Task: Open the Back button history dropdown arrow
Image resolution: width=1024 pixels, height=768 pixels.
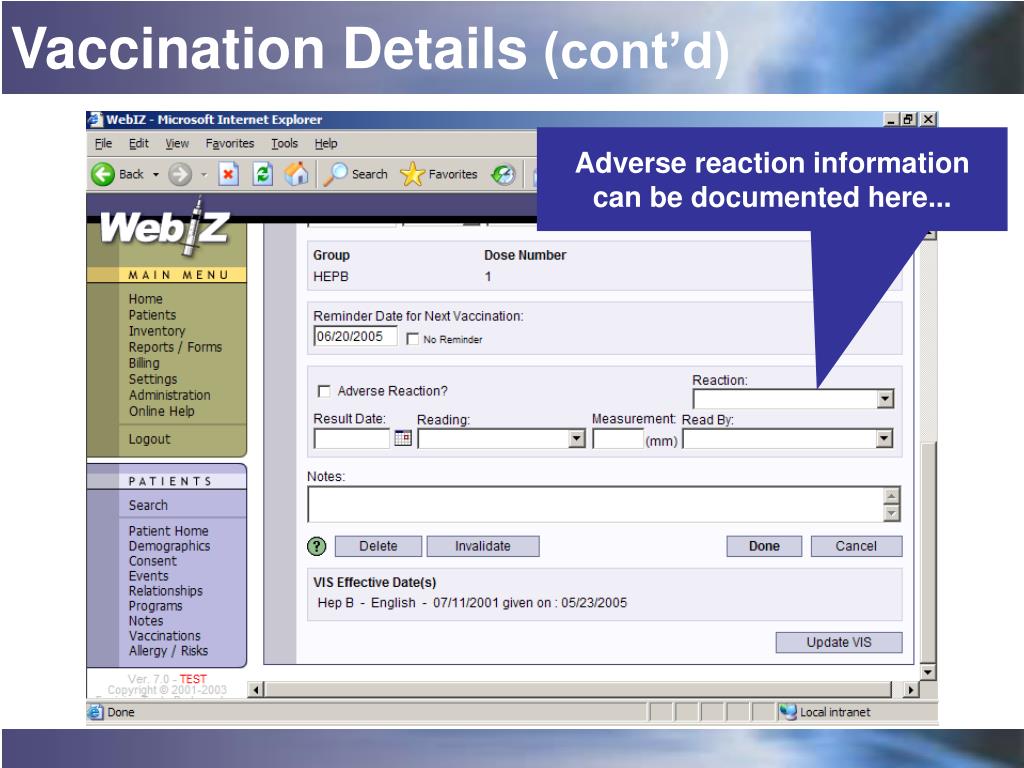Action: (x=155, y=174)
